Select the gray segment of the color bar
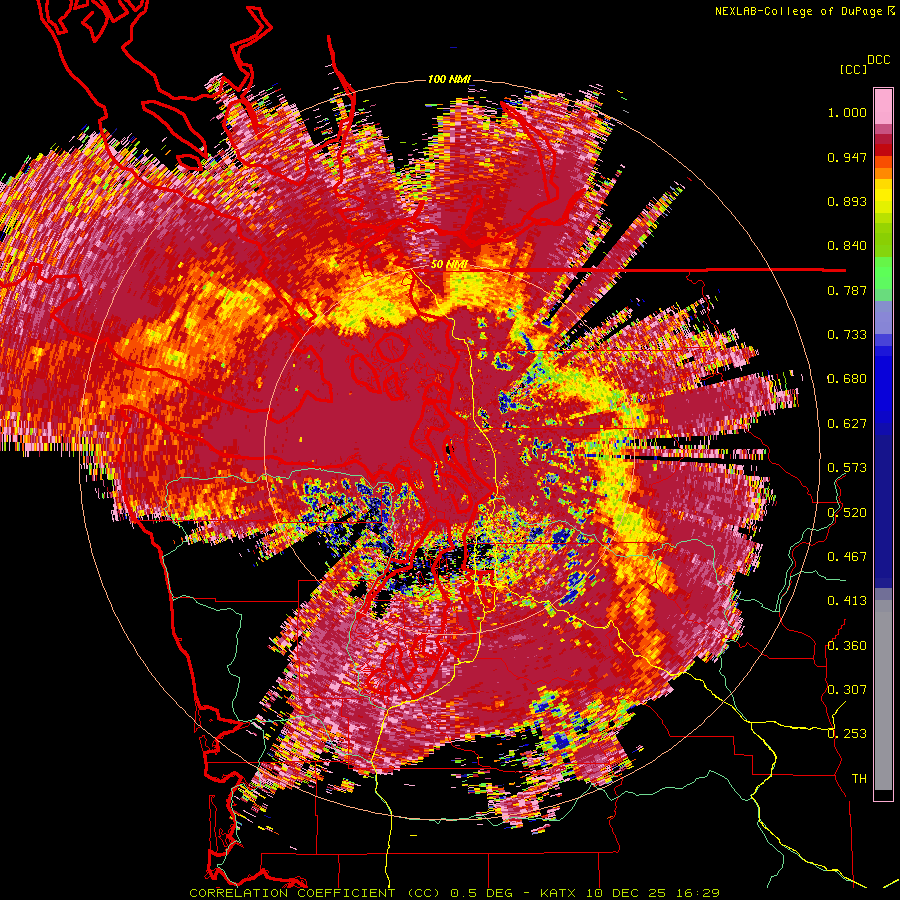Image resolution: width=900 pixels, height=900 pixels. pyautogui.click(x=883, y=695)
